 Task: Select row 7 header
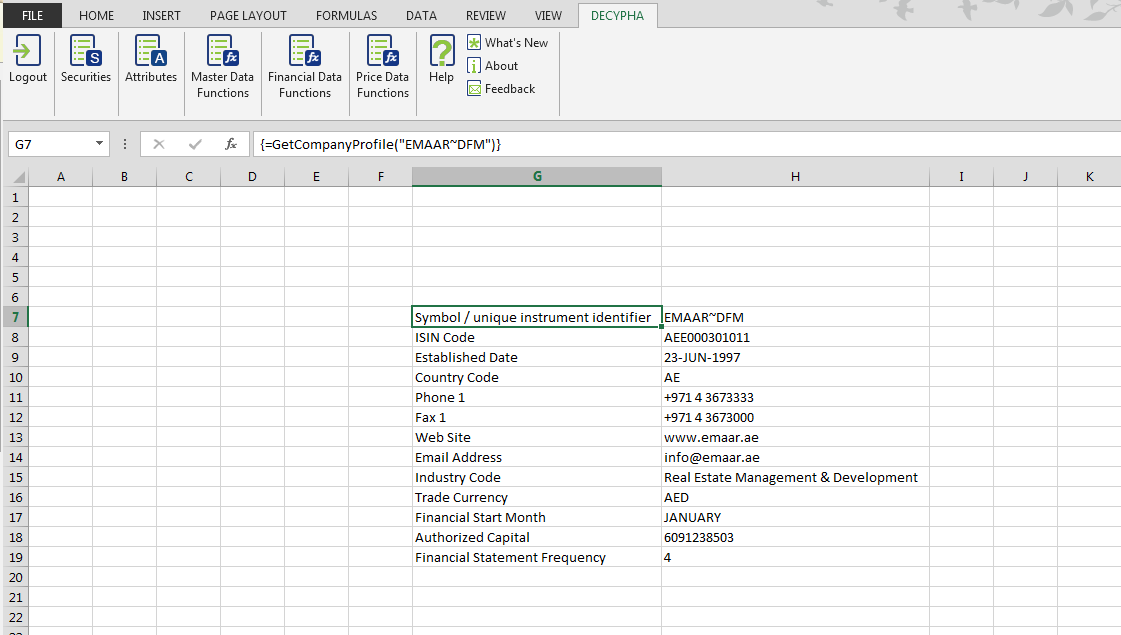[16, 318]
